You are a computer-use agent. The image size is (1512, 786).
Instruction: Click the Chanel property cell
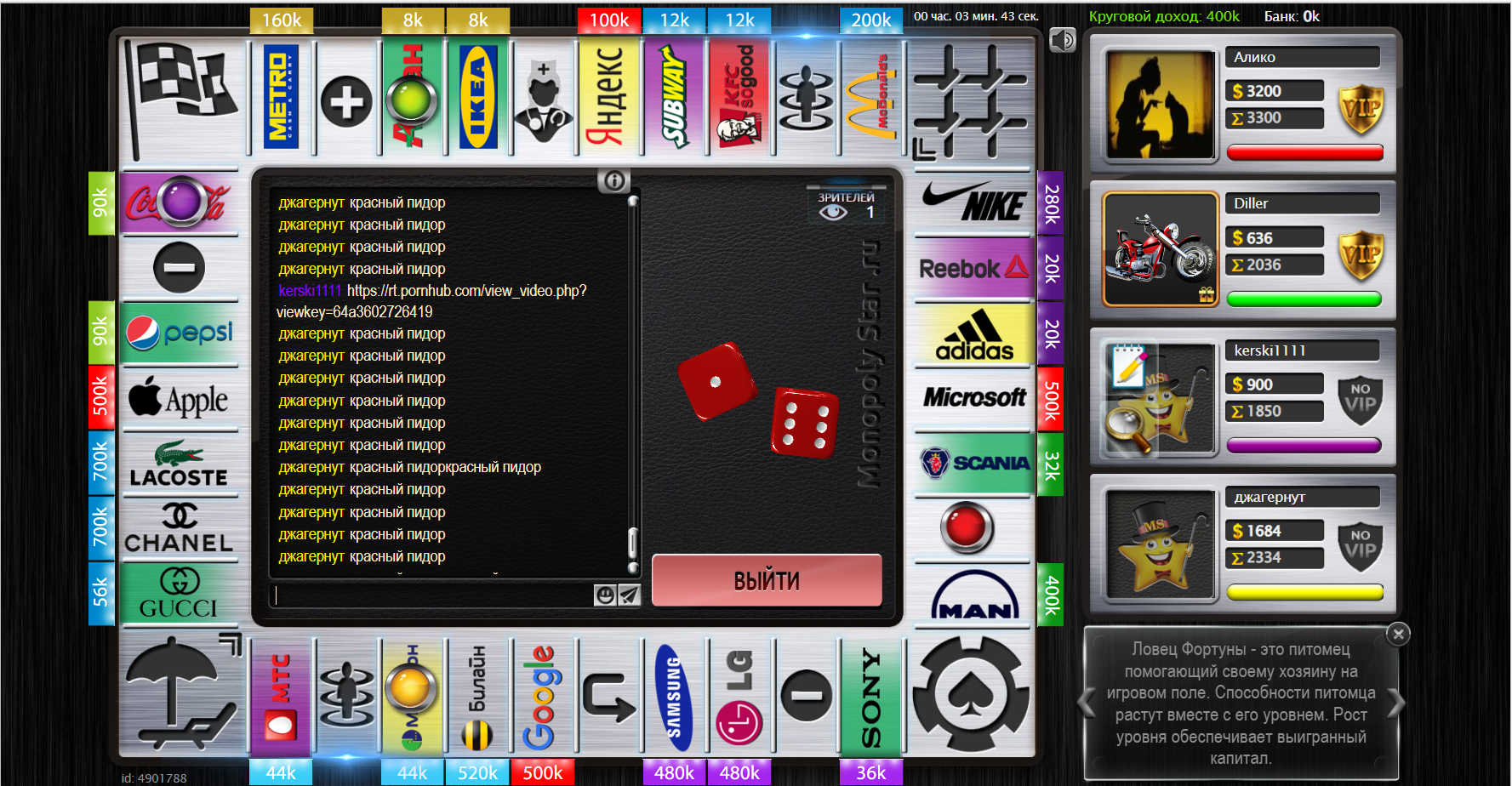(180, 527)
